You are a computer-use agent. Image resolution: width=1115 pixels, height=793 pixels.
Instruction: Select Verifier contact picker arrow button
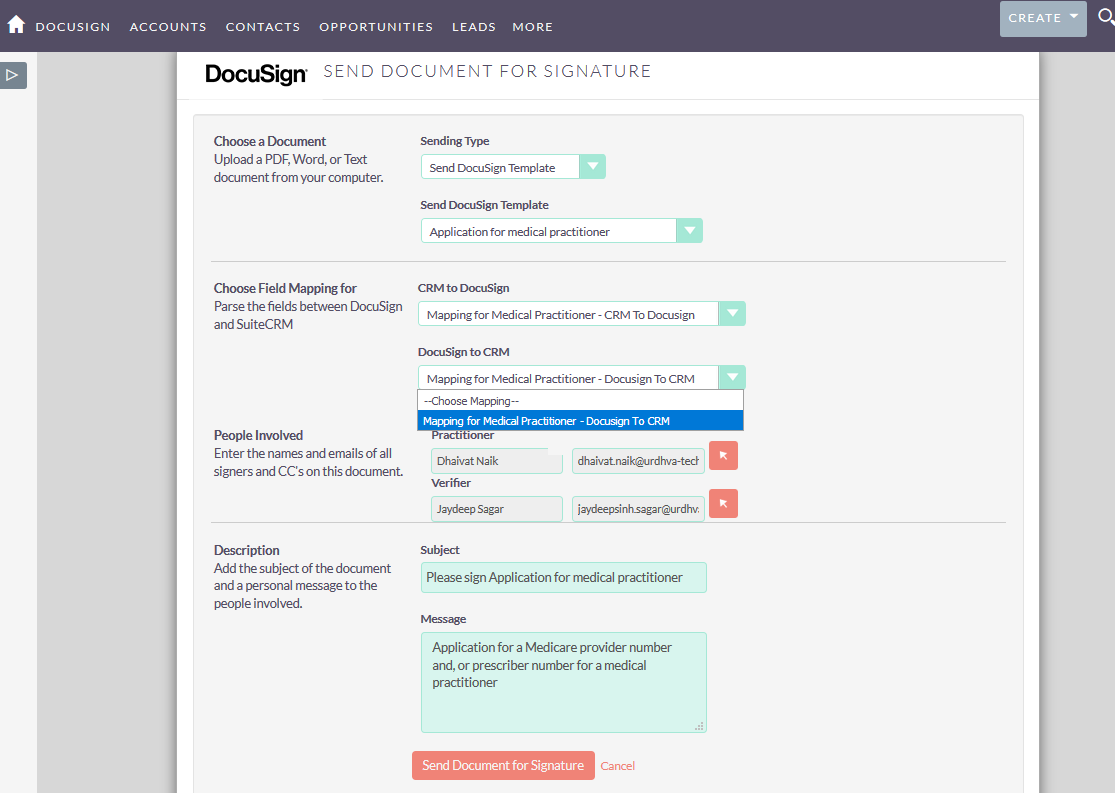click(x=723, y=504)
